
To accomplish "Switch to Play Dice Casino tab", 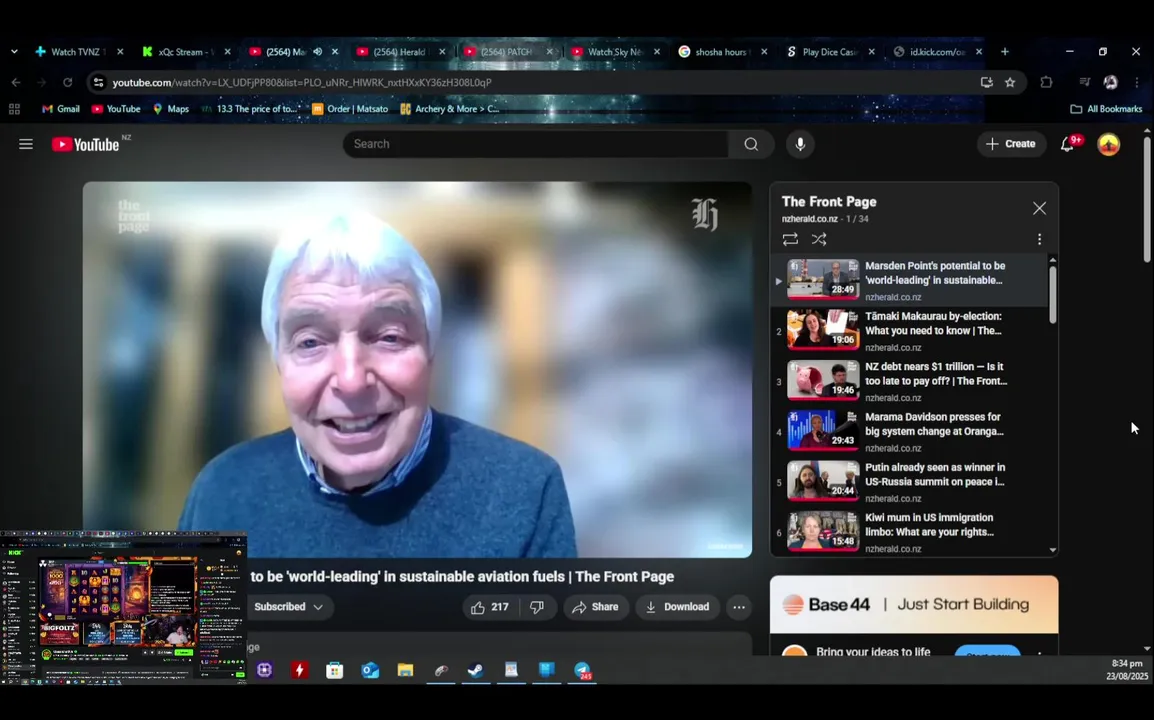I will (830, 52).
